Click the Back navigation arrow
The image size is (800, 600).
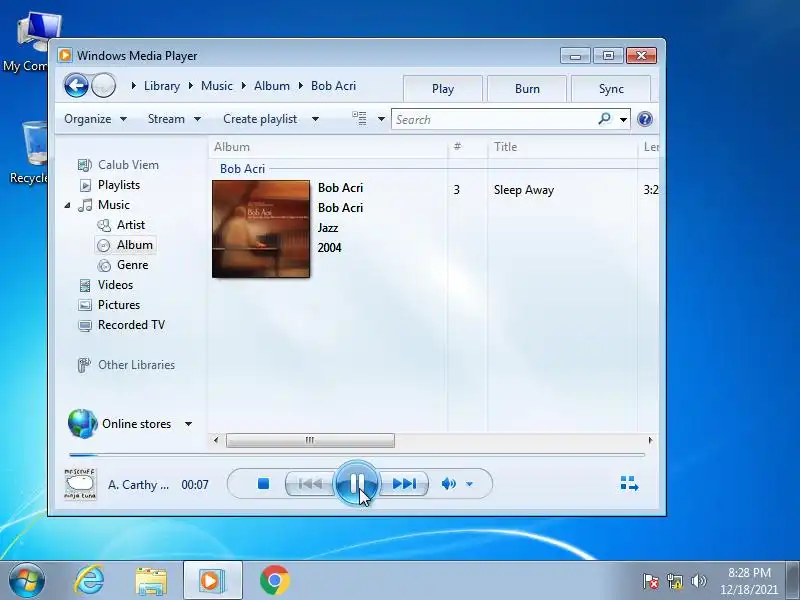click(x=77, y=85)
